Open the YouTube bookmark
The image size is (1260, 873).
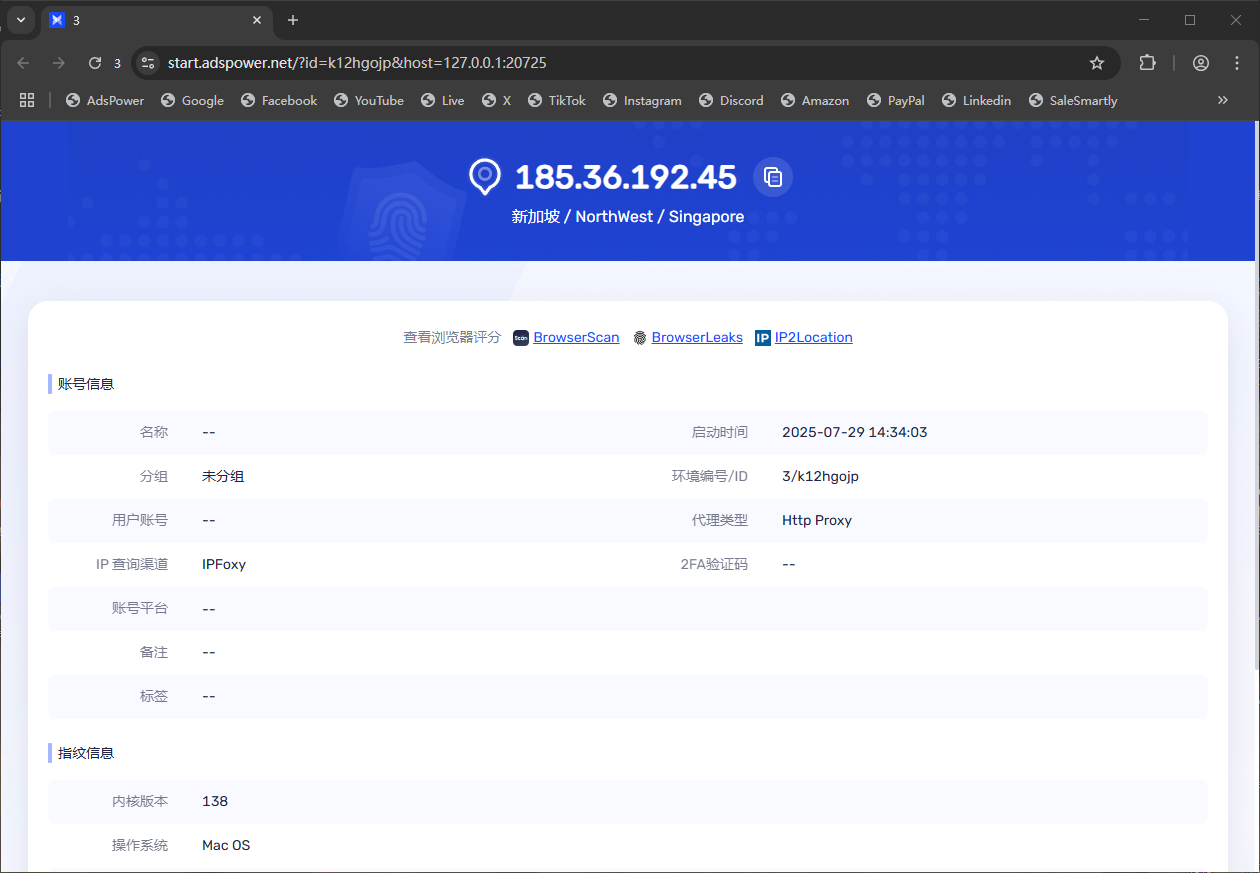tap(369, 100)
